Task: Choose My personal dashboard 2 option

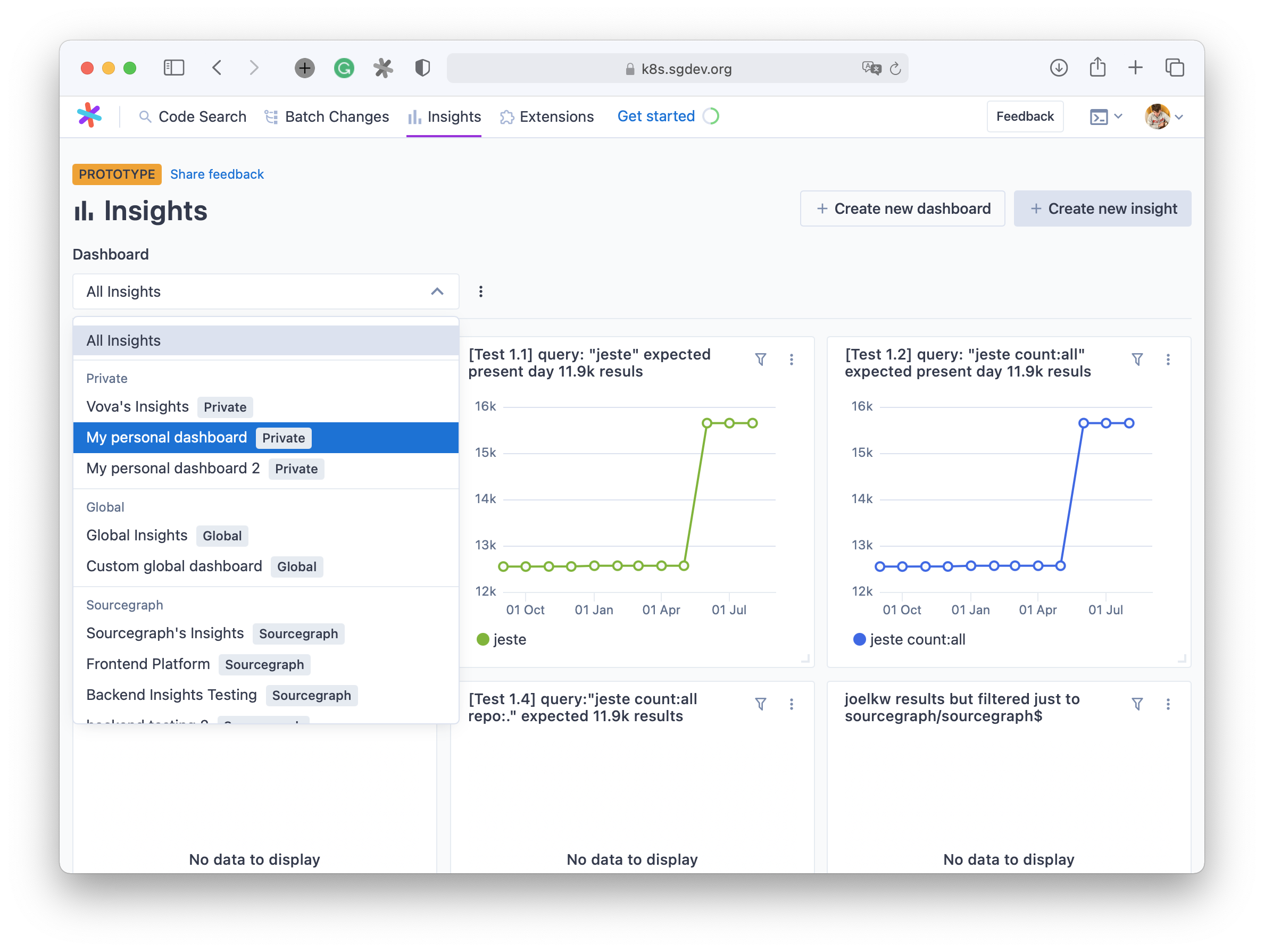Action: (x=265, y=469)
